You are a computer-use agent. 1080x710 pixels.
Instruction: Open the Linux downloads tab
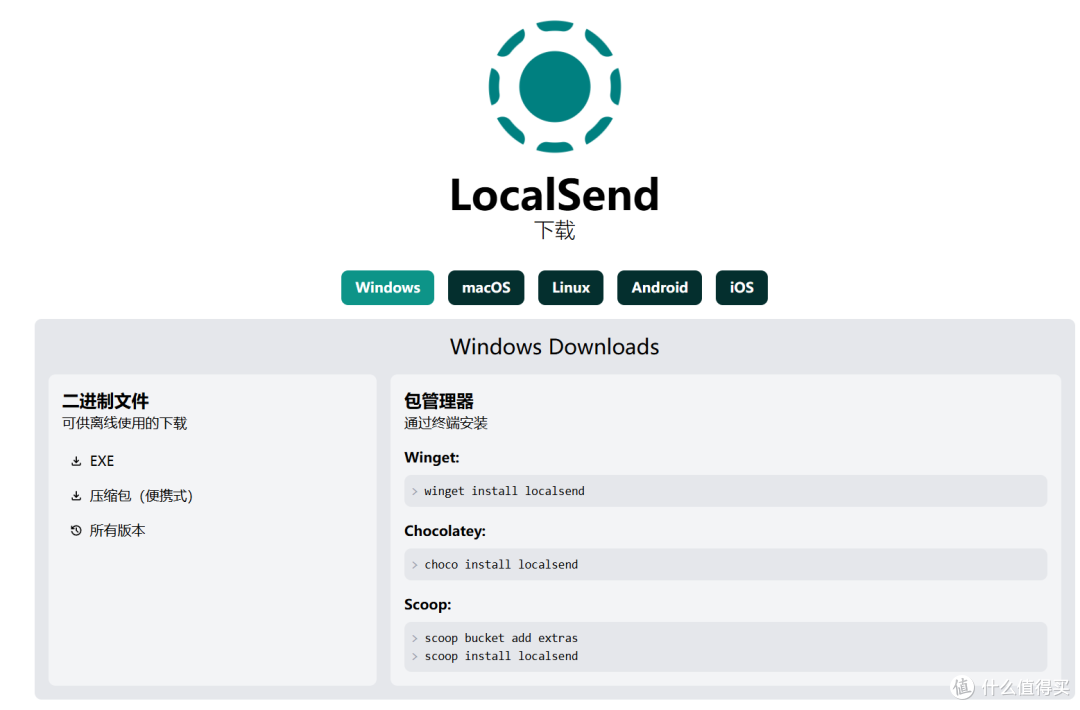pyautogui.click(x=570, y=287)
